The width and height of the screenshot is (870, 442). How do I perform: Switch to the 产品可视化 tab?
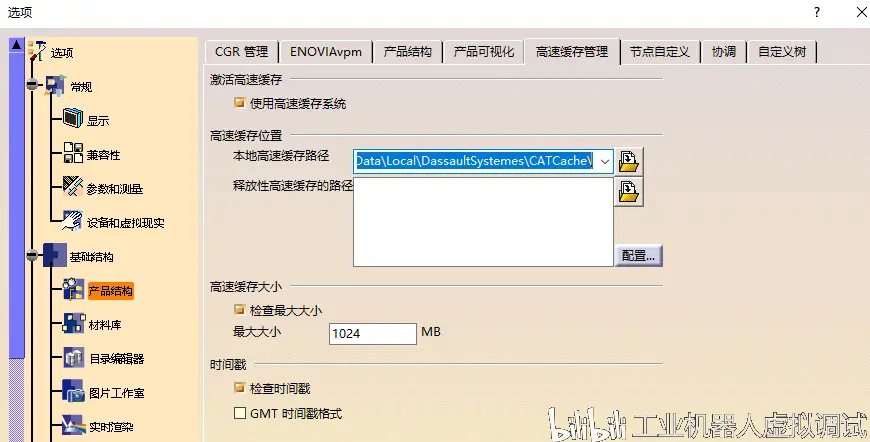click(x=484, y=52)
